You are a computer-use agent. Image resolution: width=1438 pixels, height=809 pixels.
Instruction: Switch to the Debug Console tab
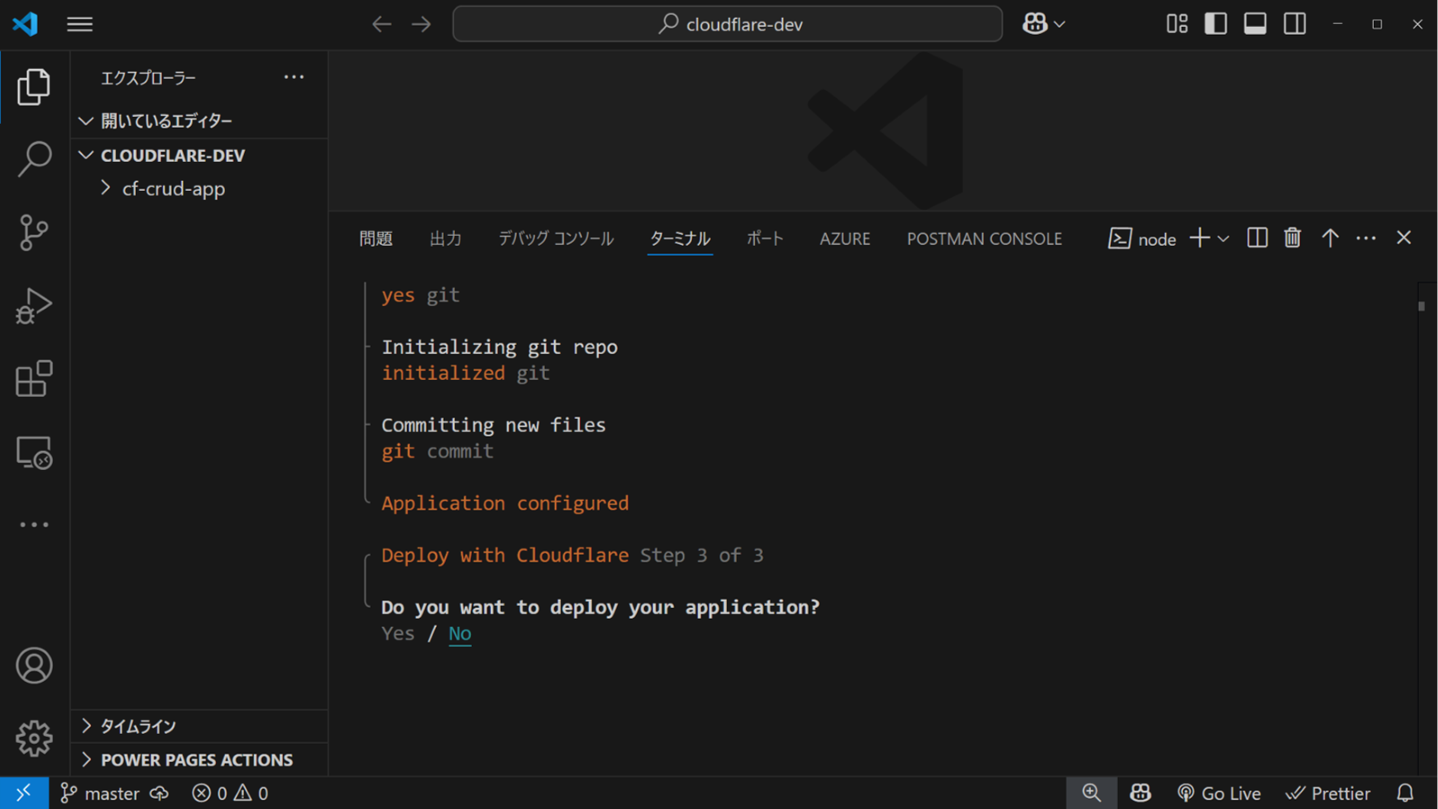pos(556,239)
